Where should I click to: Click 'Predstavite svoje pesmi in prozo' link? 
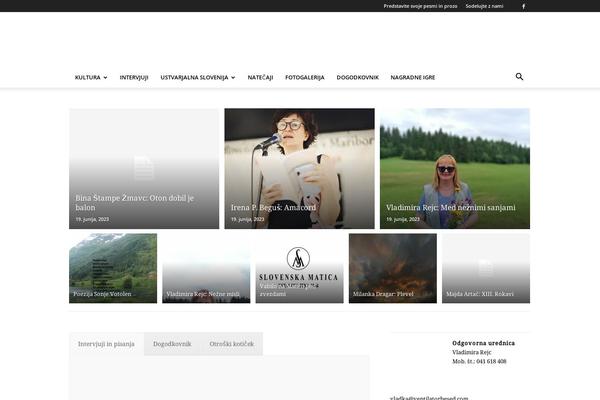[x=420, y=6]
